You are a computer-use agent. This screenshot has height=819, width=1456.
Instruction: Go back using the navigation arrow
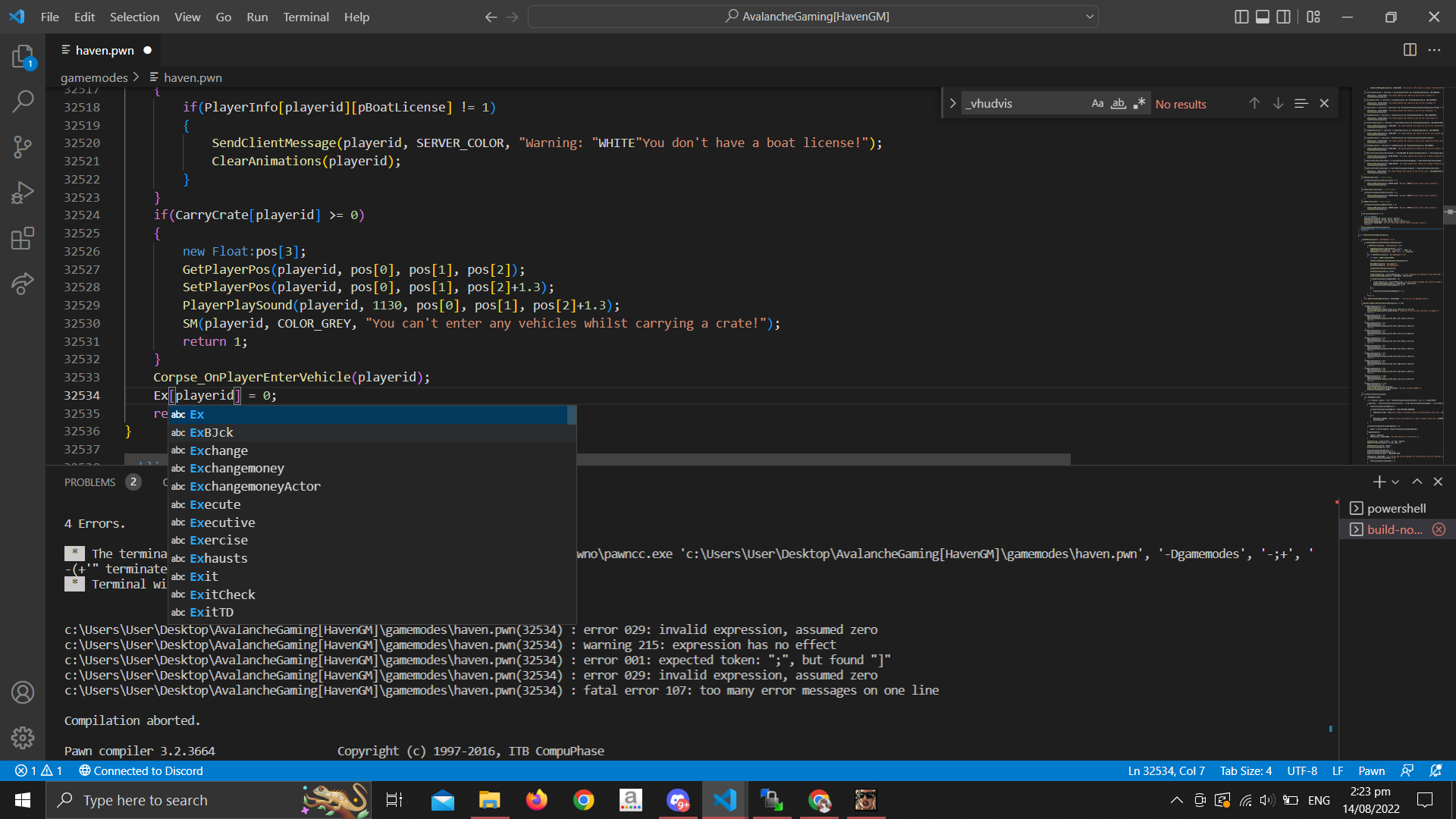[491, 17]
